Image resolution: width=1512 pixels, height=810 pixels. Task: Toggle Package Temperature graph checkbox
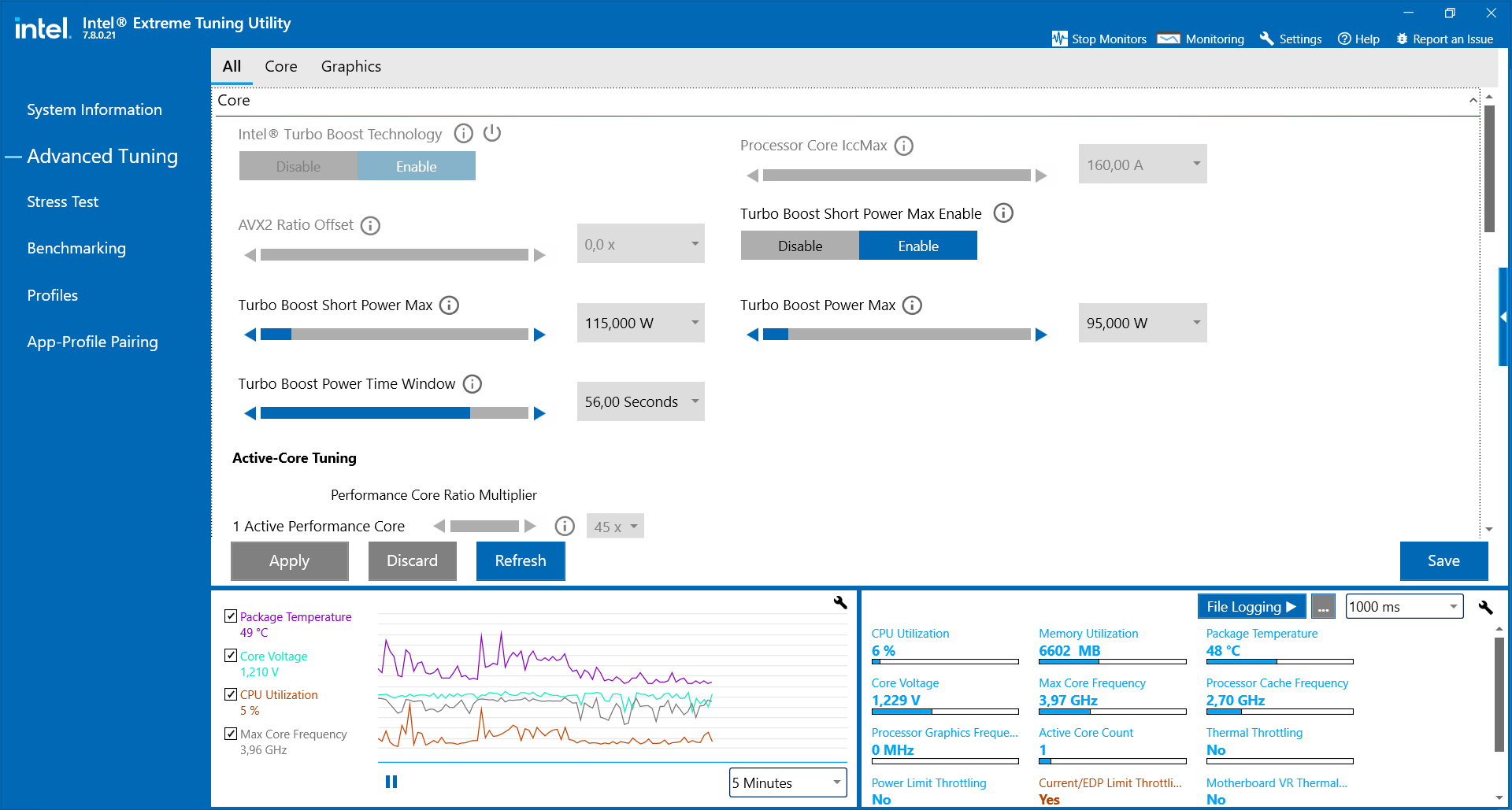point(231,616)
